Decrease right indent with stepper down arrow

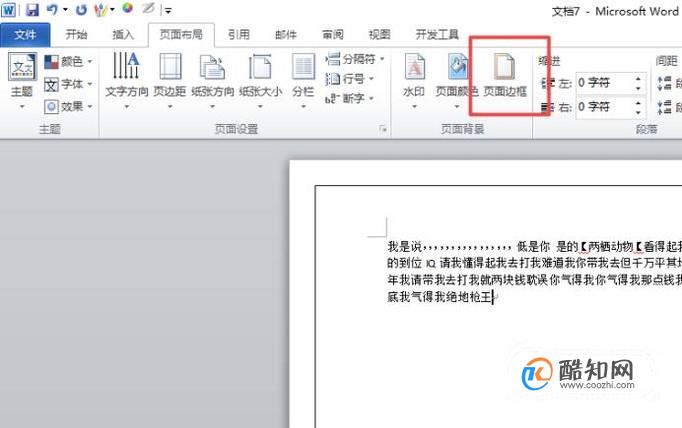click(638, 112)
